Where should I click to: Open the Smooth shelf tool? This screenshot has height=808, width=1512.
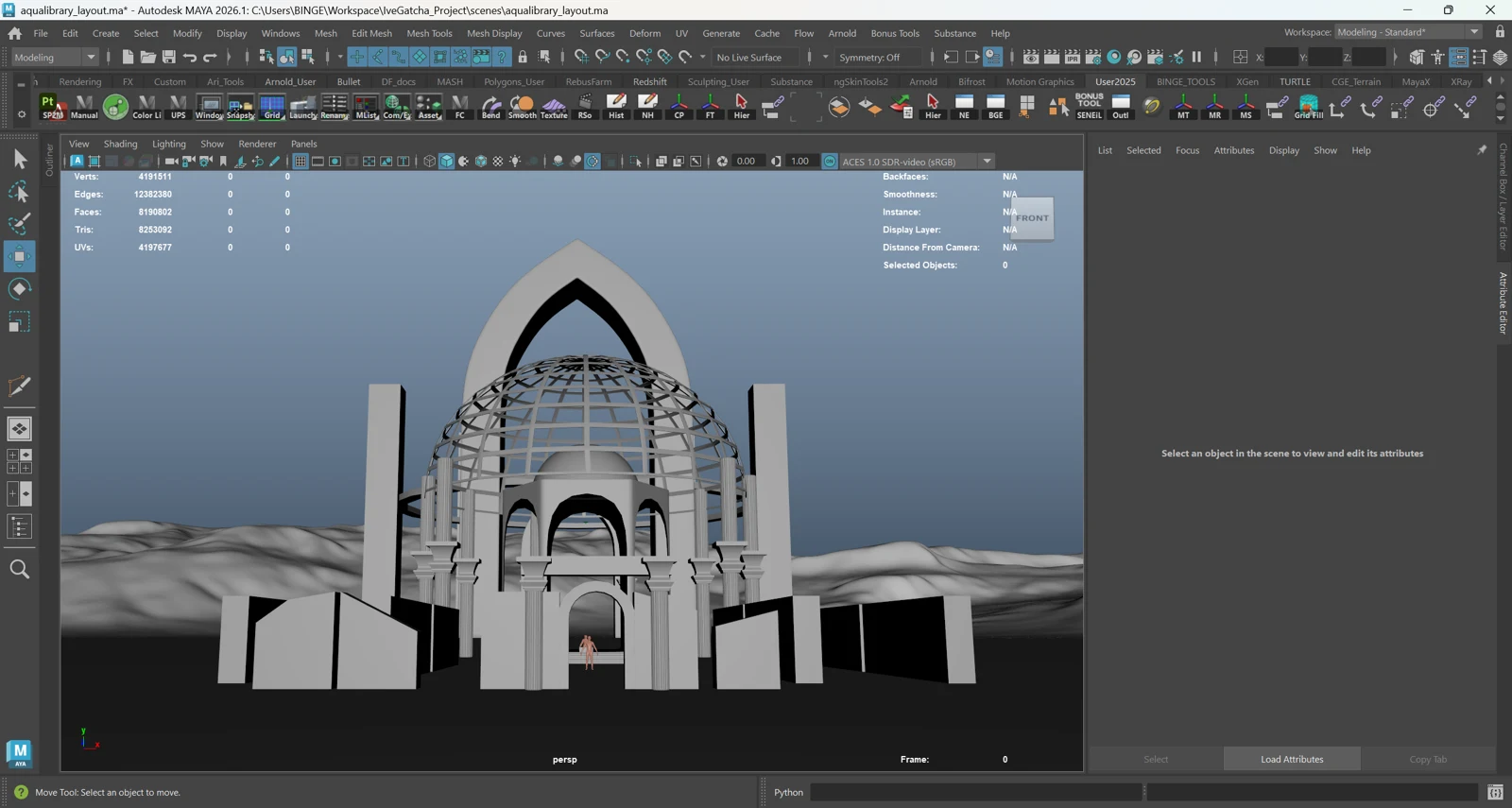(x=523, y=107)
